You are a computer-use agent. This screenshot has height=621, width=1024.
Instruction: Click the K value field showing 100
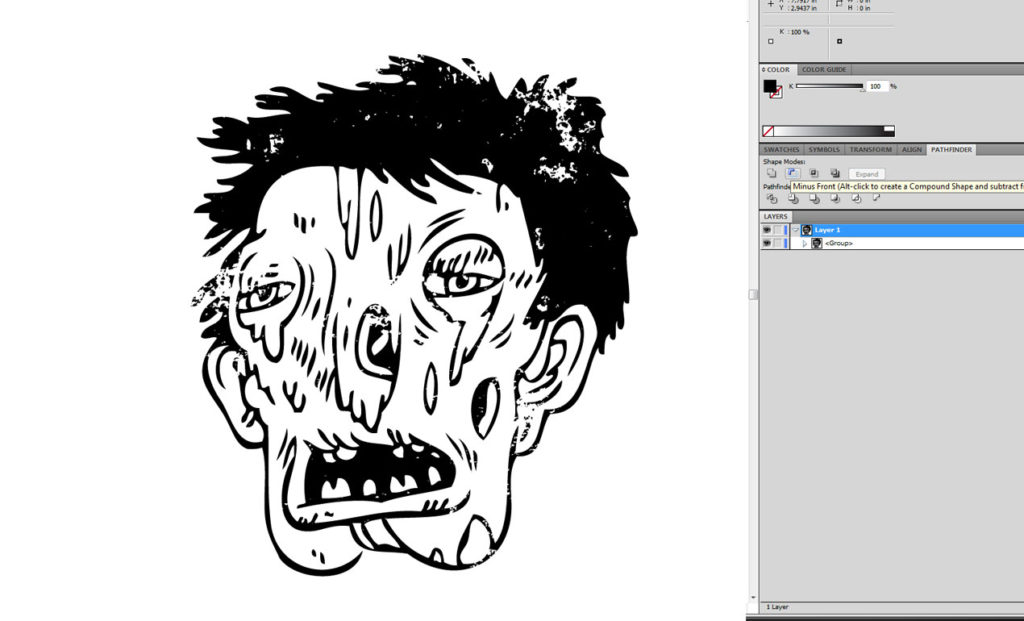[x=876, y=86]
